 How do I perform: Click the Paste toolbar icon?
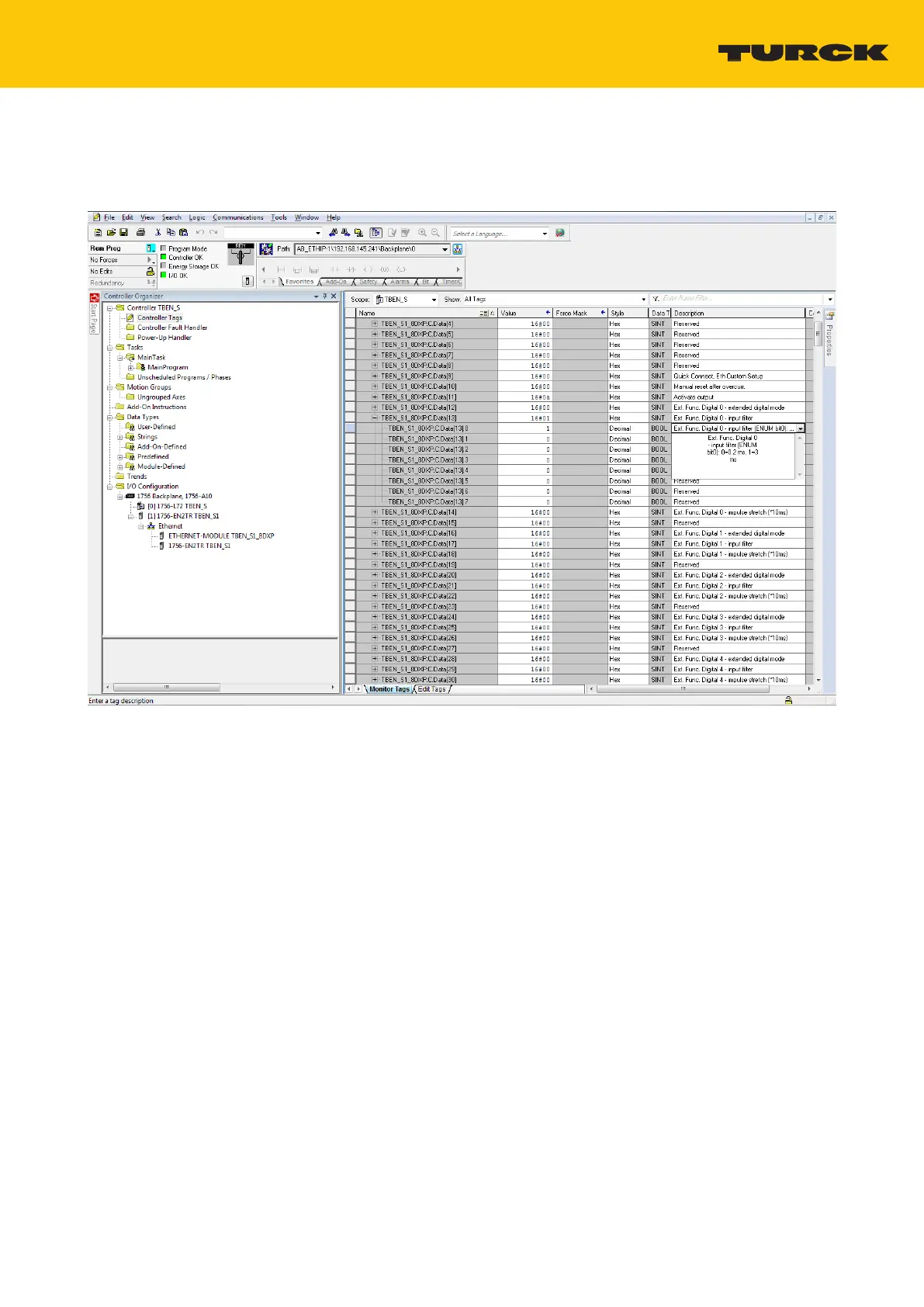pyautogui.click(x=183, y=232)
